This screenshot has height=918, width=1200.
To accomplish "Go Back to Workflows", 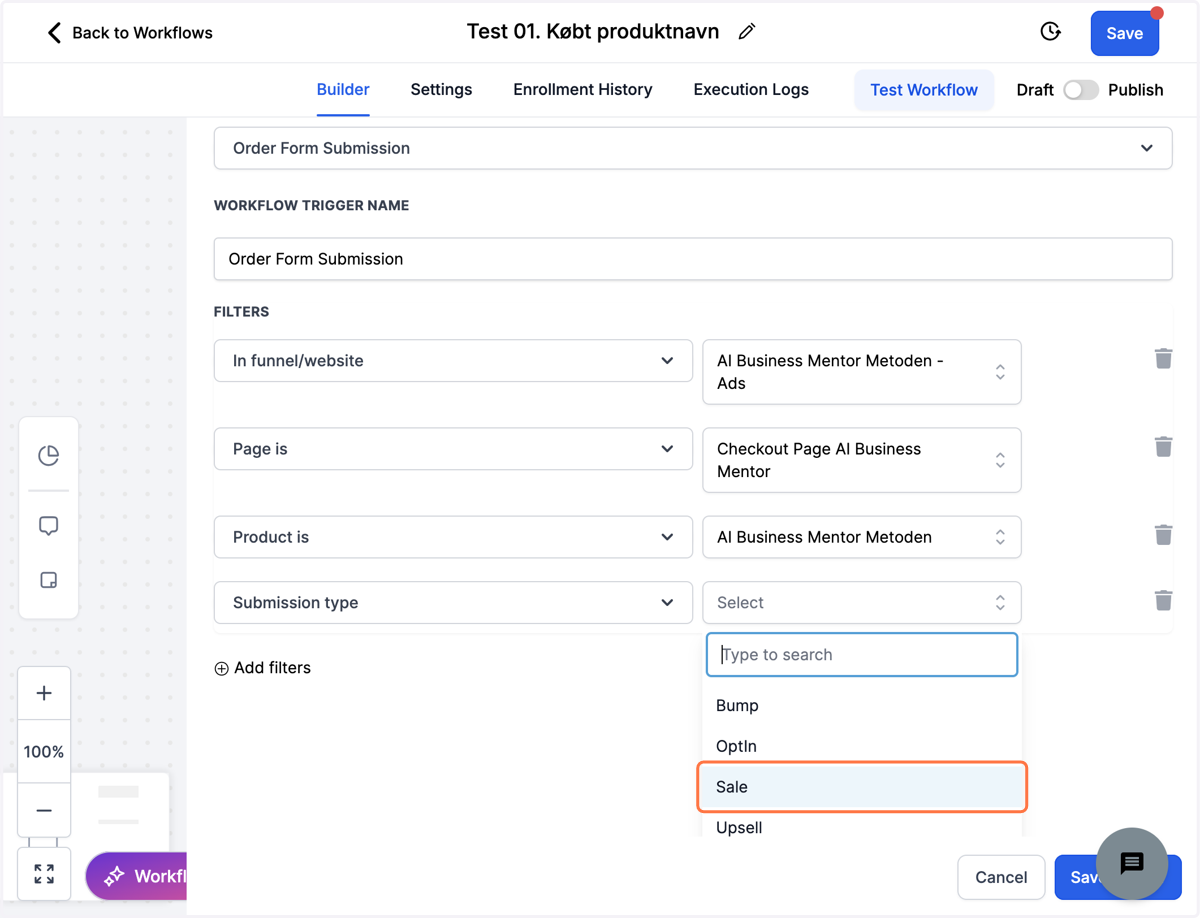I will coord(130,33).
